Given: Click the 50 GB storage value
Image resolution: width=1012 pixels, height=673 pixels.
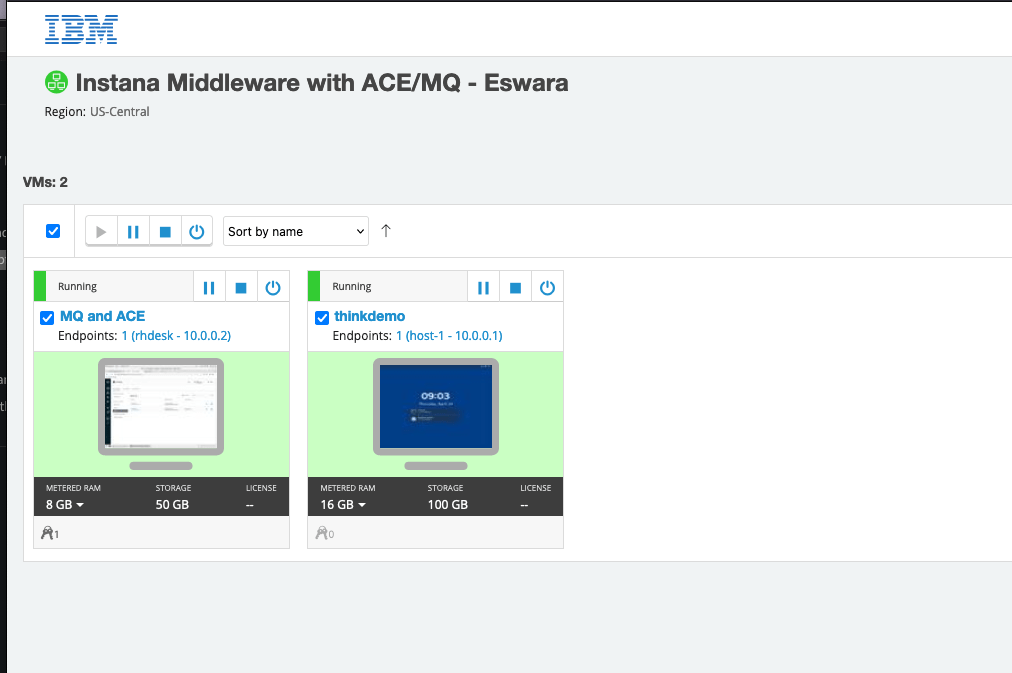Looking at the screenshot, I should [x=172, y=505].
